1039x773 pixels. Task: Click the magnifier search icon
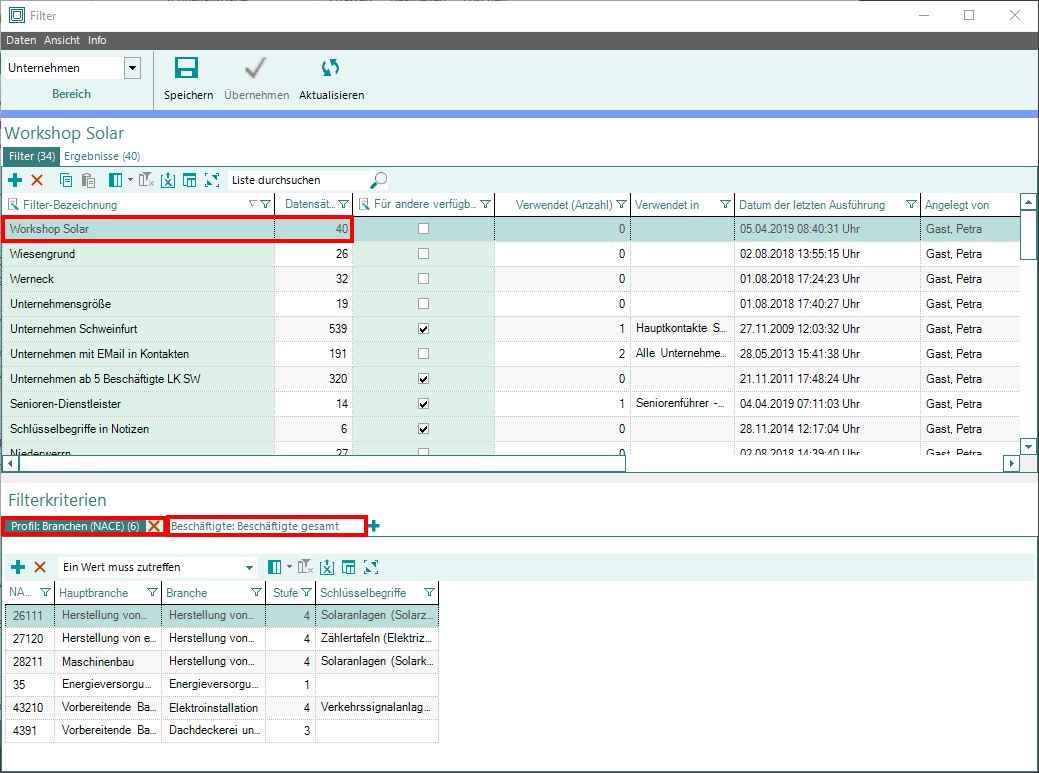coord(378,180)
